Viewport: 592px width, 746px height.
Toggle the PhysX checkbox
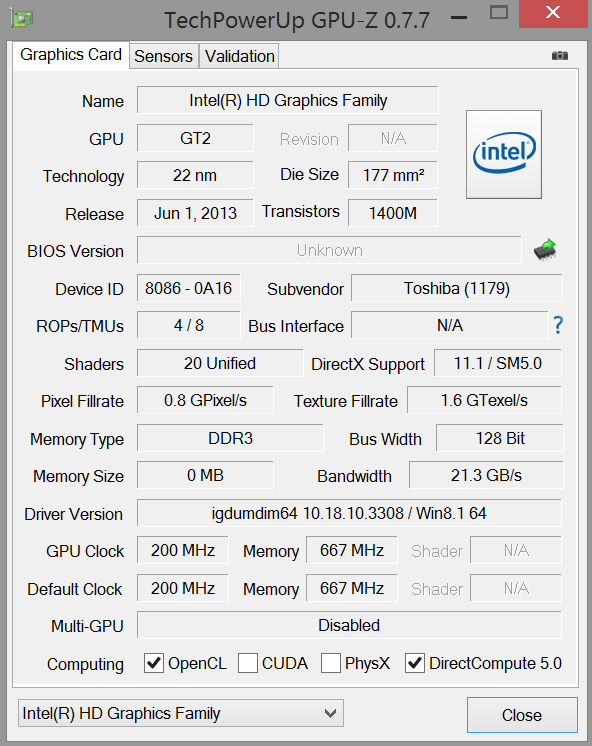coord(331,663)
